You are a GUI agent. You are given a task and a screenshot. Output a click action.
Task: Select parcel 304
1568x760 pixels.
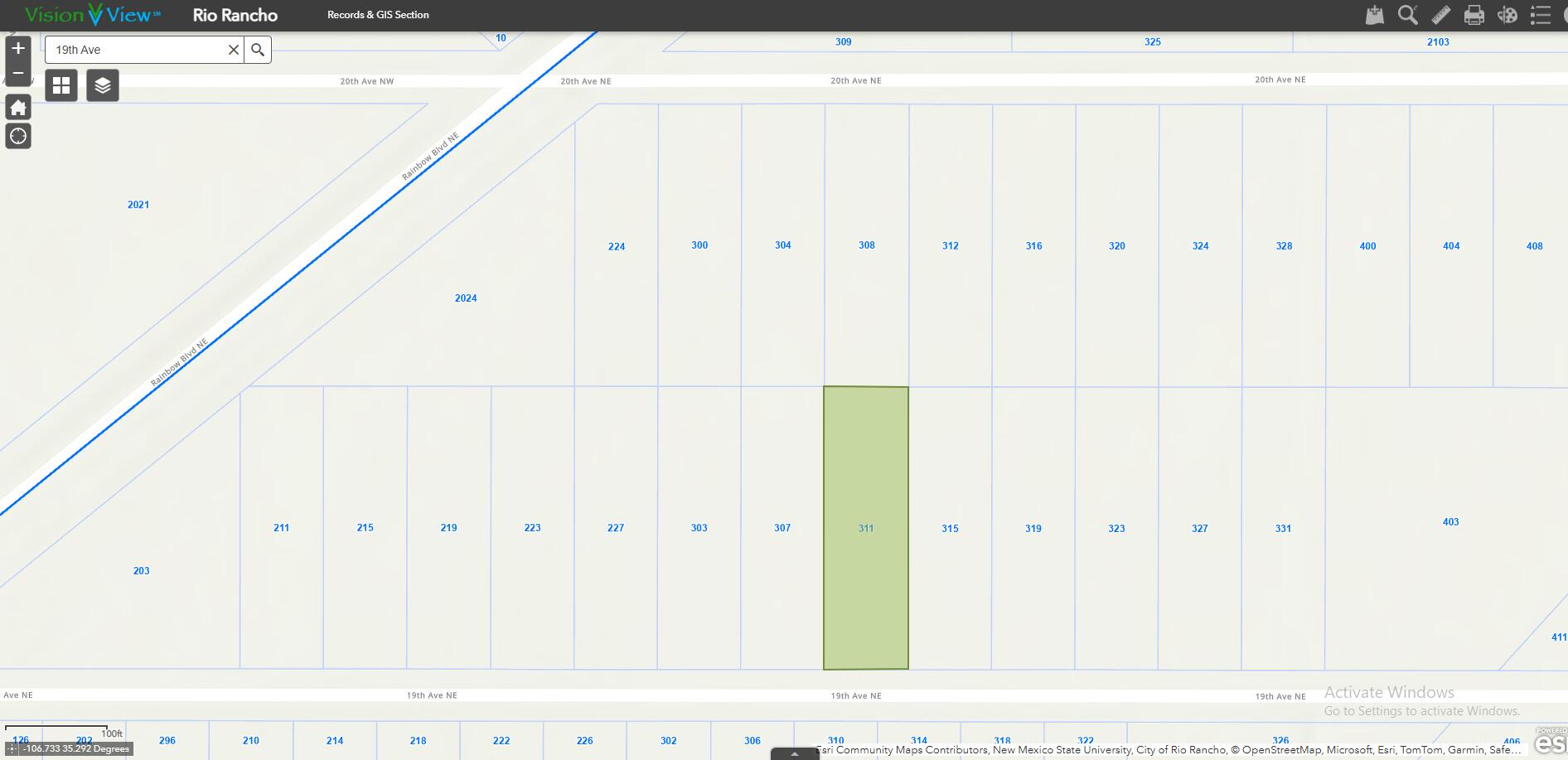click(783, 245)
